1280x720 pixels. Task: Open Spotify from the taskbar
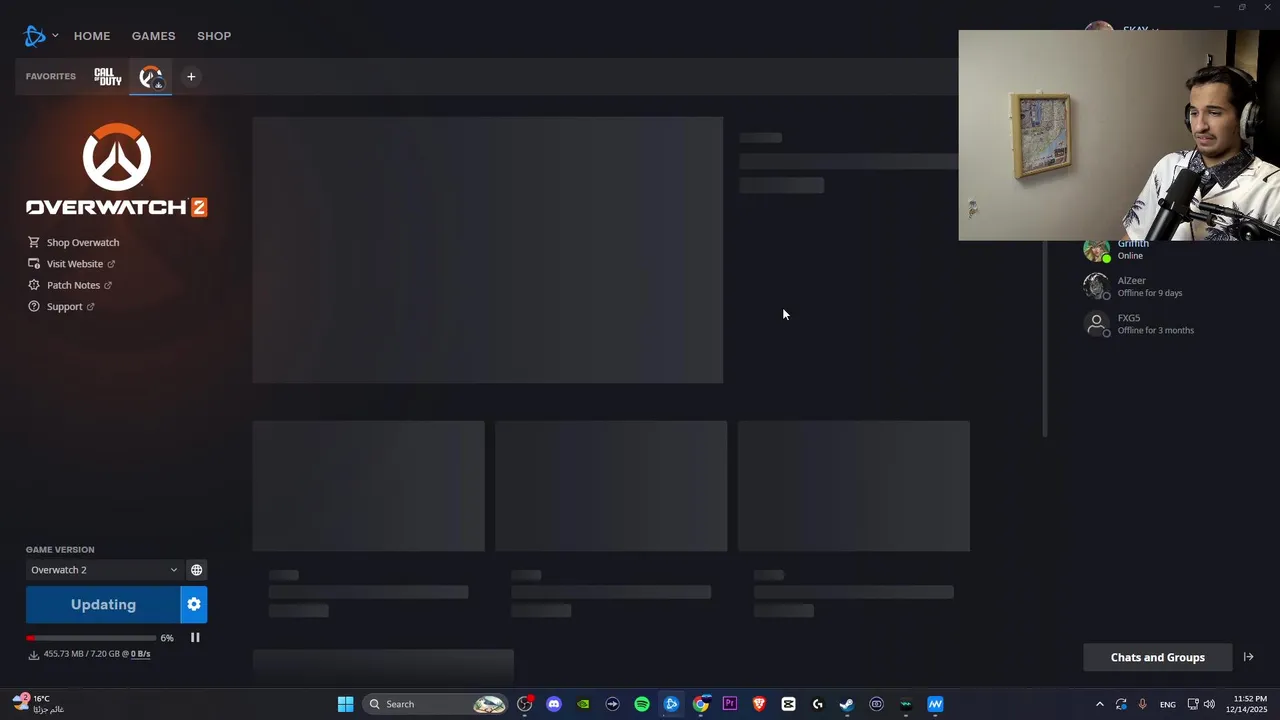tap(642, 704)
